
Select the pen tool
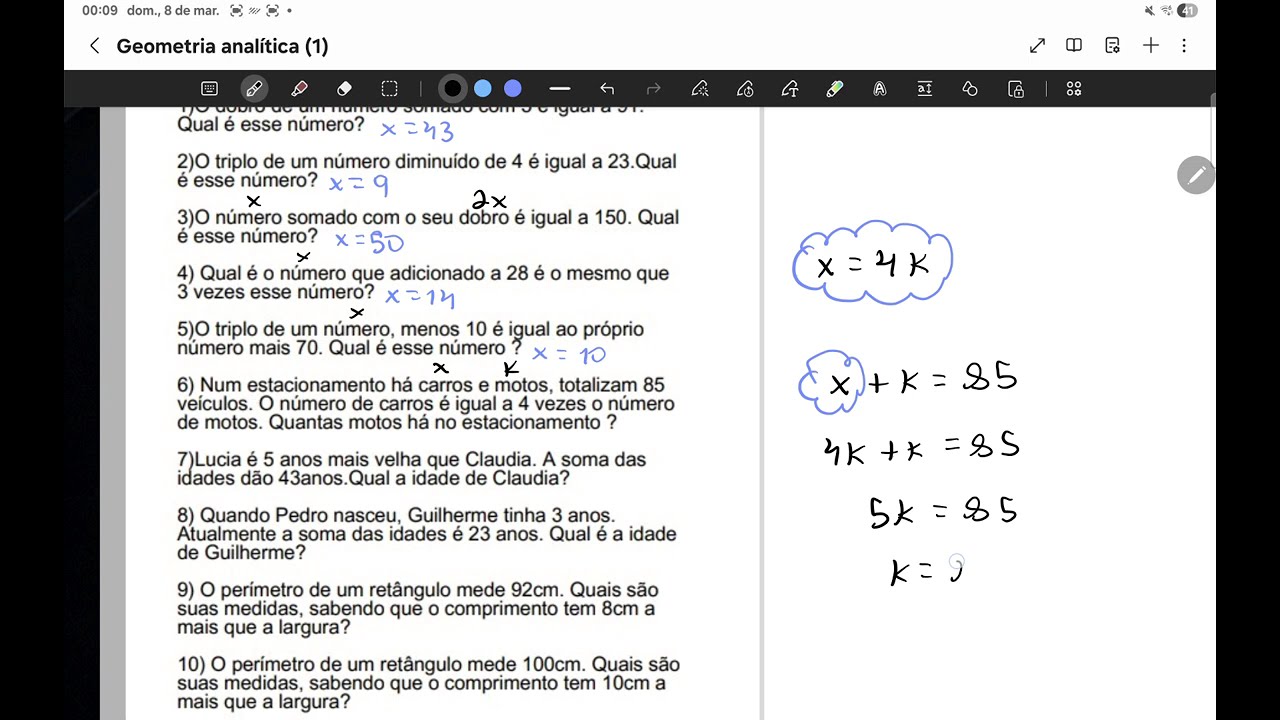tap(254, 89)
